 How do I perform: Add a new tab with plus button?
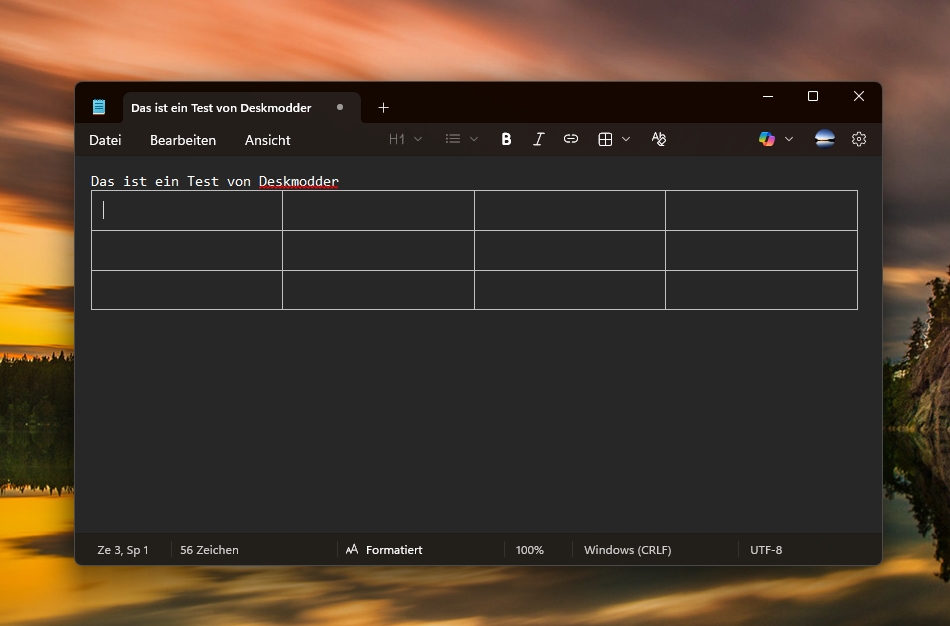point(383,107)
